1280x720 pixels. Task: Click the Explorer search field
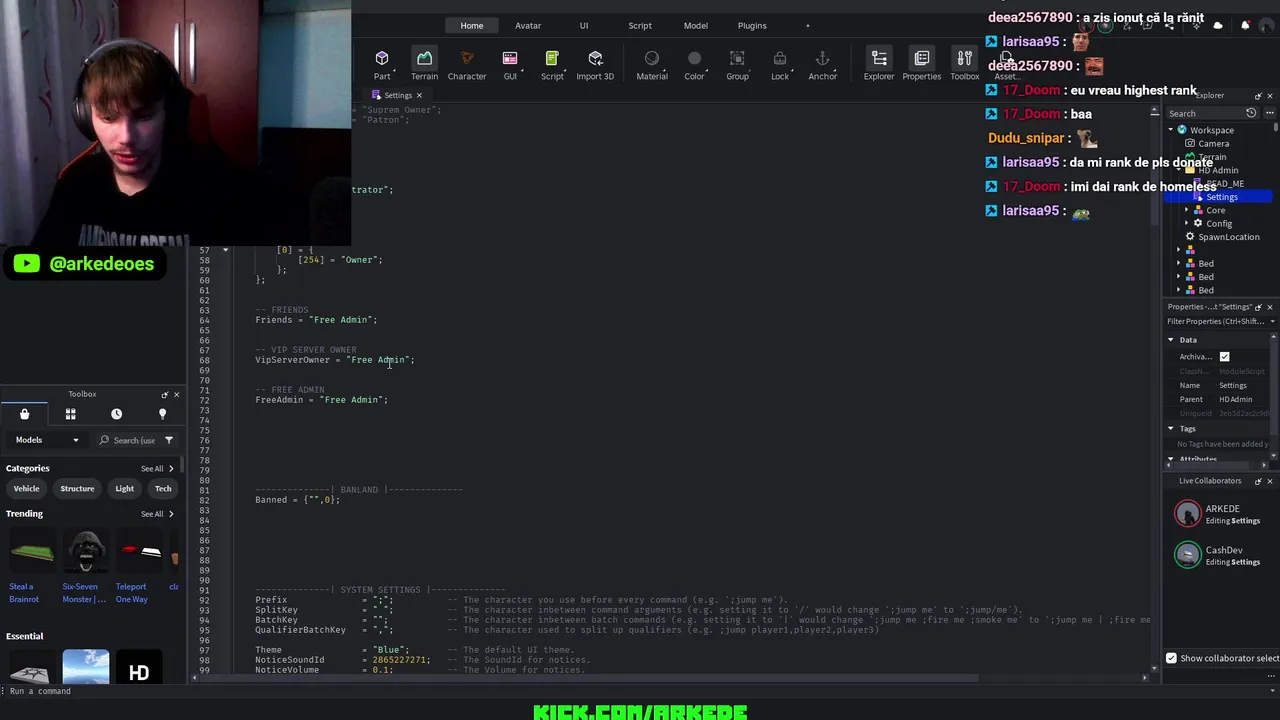coord(1205,114)
